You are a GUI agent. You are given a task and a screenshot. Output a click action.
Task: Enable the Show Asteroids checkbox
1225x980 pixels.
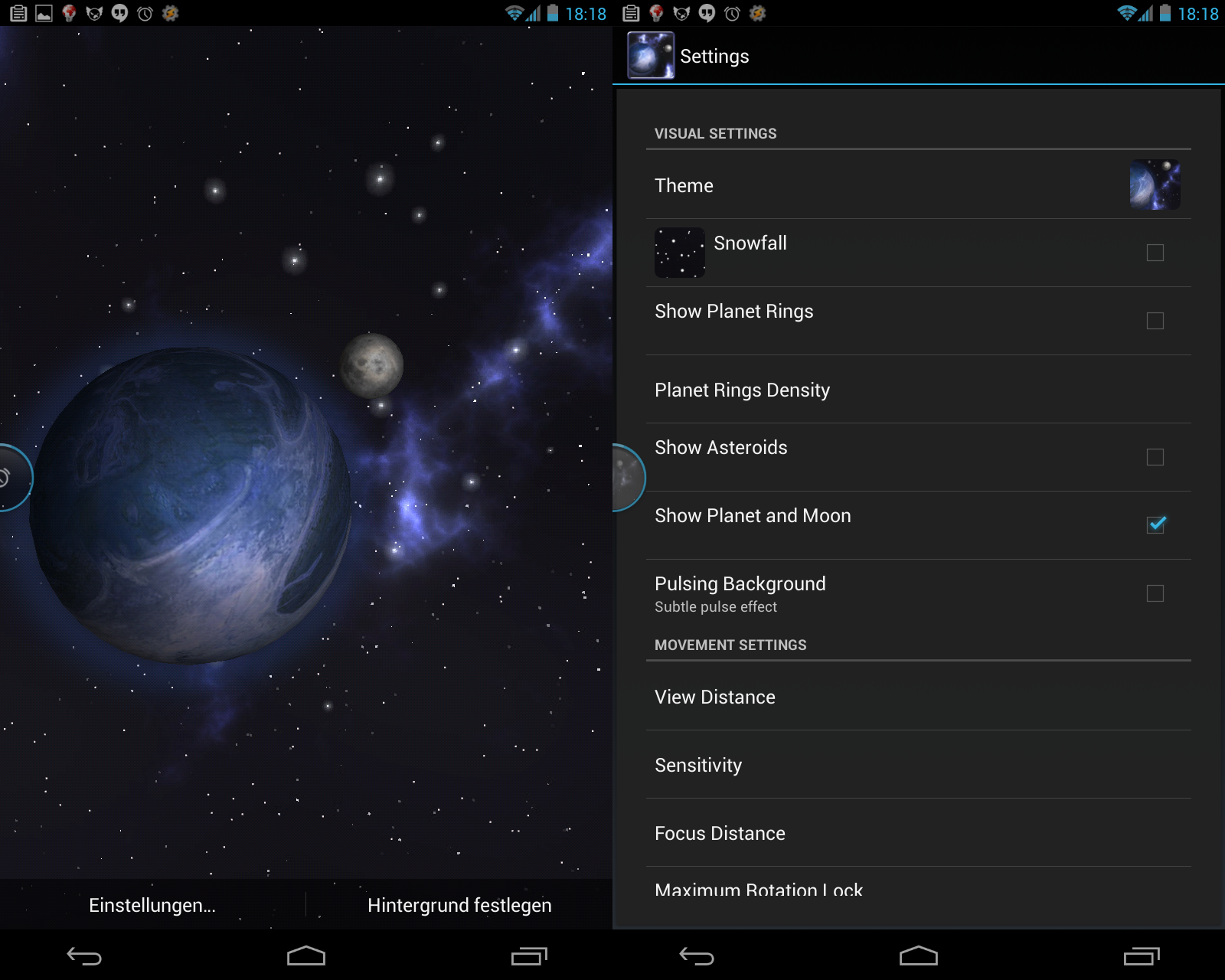1155,457
